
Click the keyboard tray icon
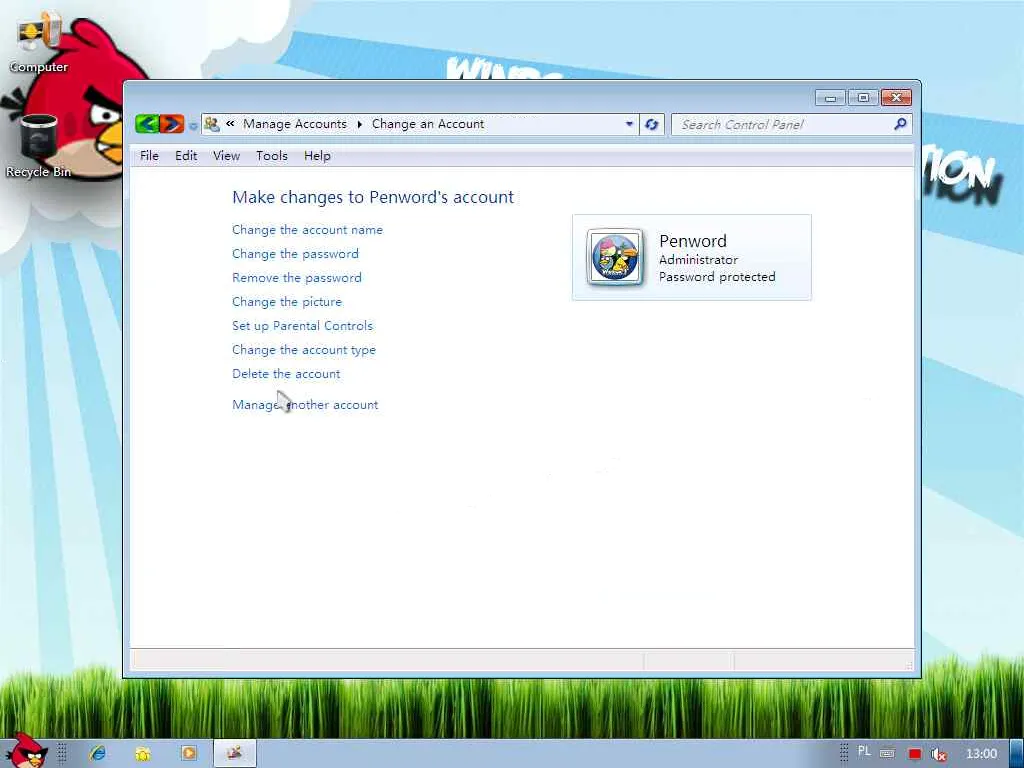(887, 754)
